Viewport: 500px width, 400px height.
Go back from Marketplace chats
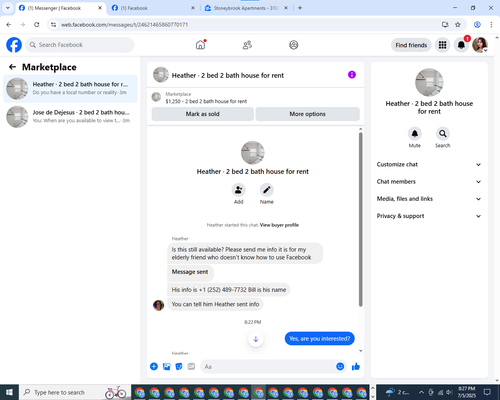tap(12, 67)
